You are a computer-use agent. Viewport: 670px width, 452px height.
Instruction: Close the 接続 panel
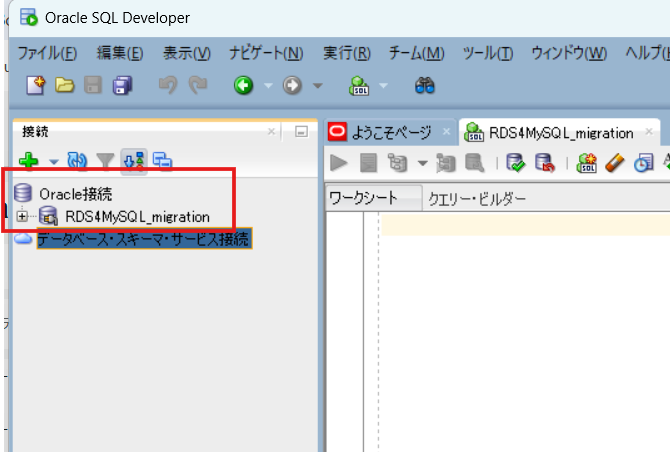[x=271, y=131]
